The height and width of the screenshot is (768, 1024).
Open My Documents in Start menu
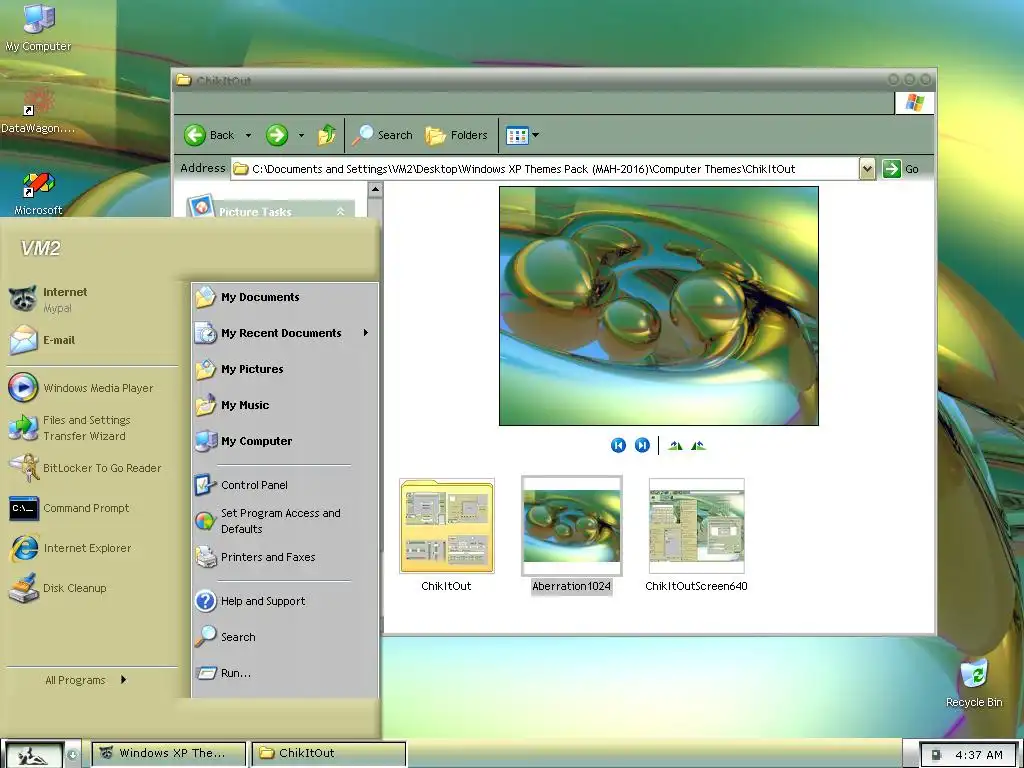pyautogui.click(x=285, y=297)
